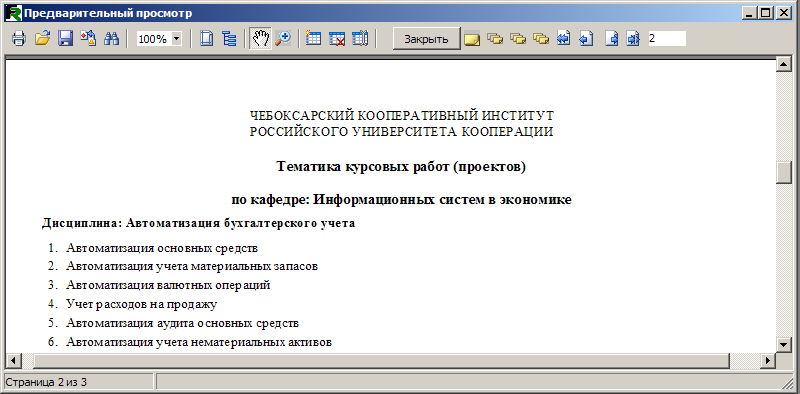This screenshot has width=800, height=394.
Task: Click the horizontal scrollbar thumb
Action: [x=381, y=360]
